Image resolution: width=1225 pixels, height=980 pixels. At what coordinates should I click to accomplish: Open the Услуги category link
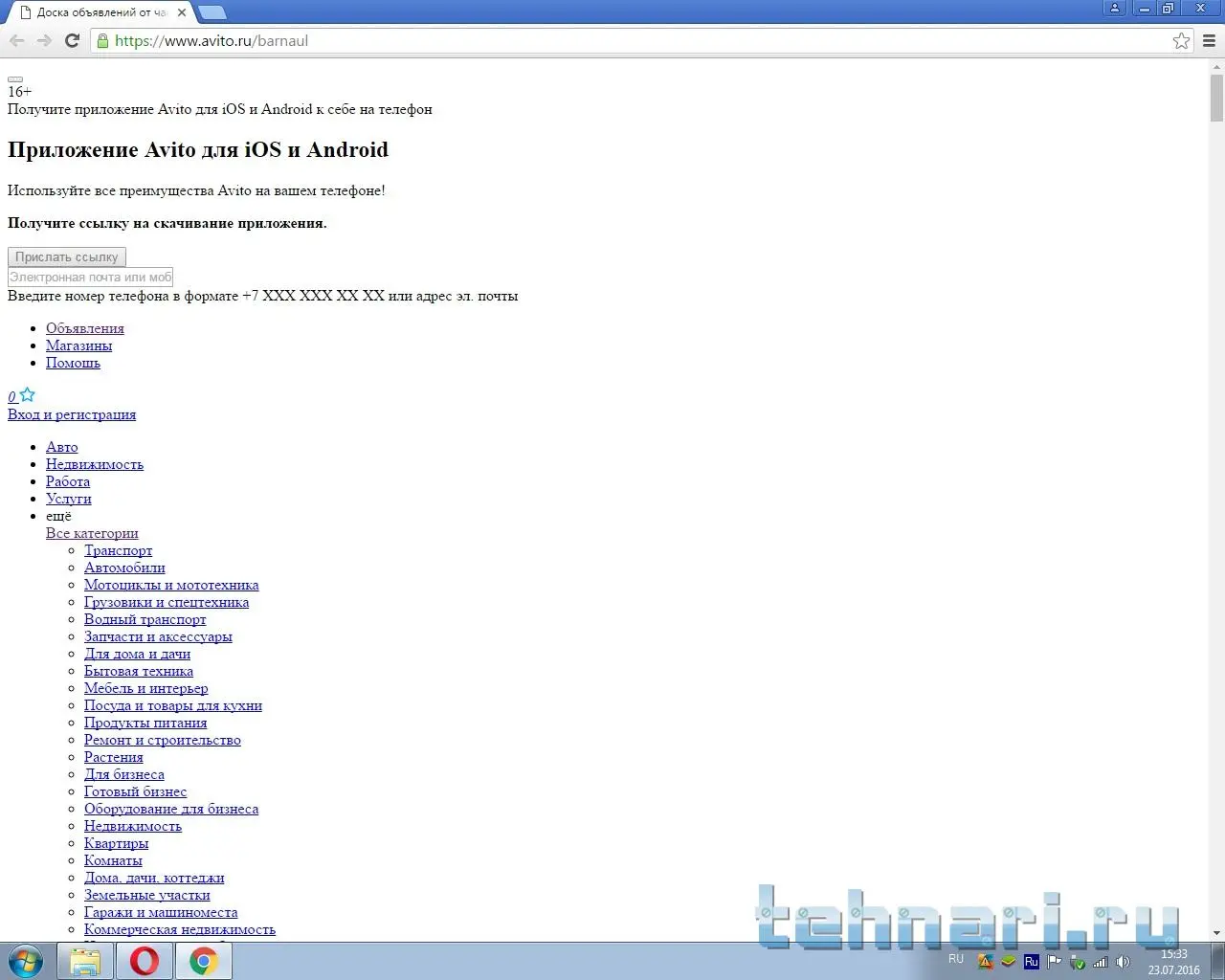pos(69,499)
